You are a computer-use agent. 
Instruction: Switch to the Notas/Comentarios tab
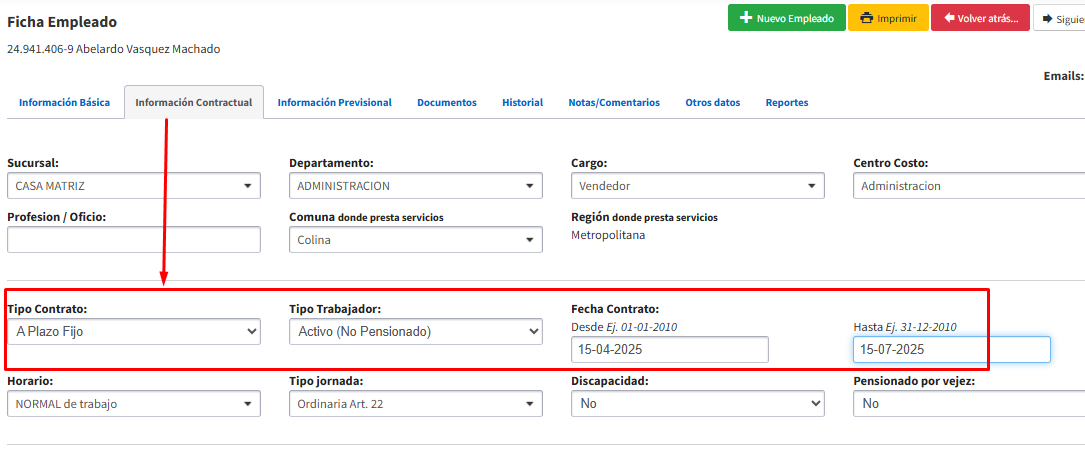point(614,102)
